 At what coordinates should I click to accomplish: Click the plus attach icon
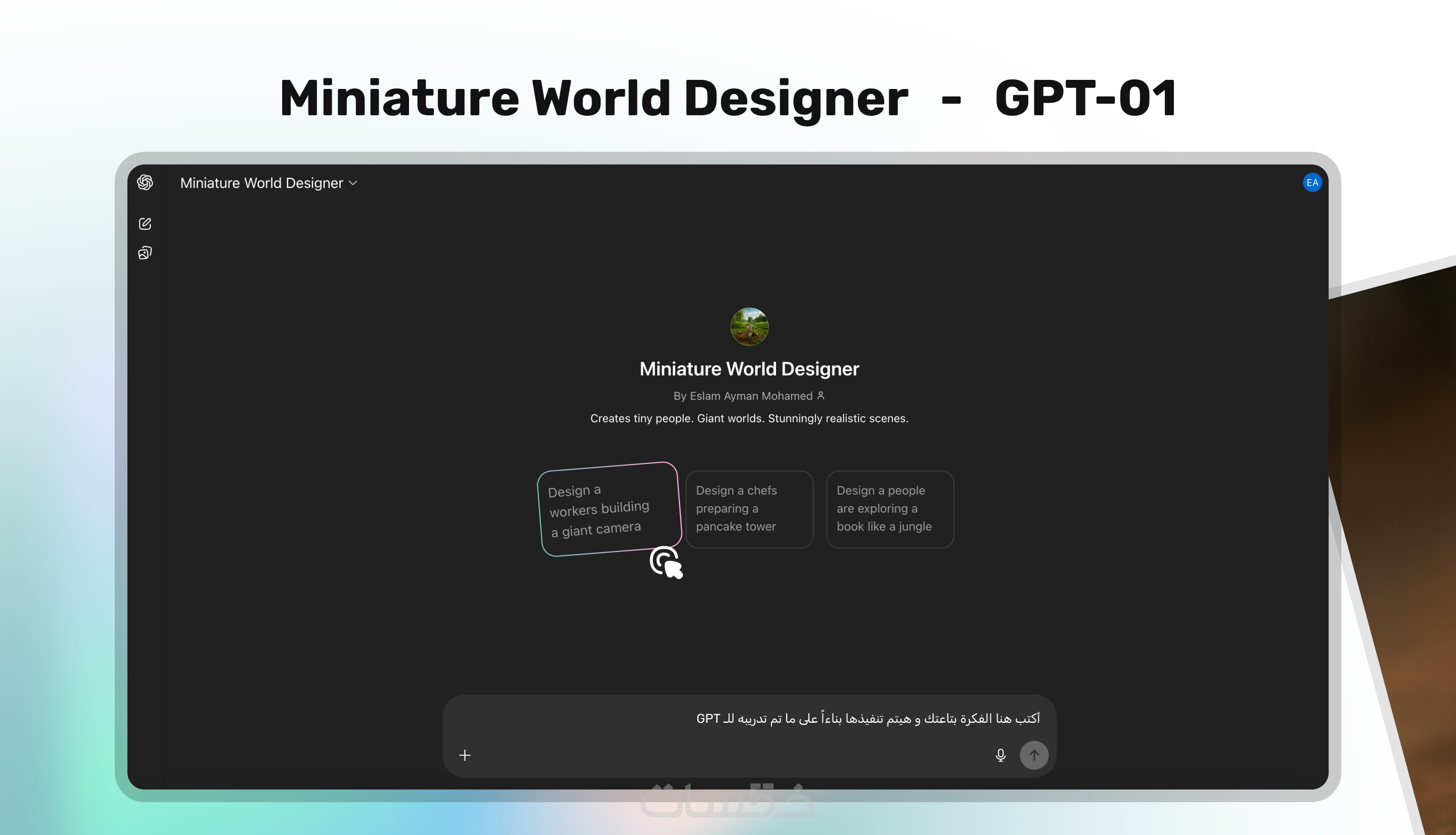[x=465, y=755]
